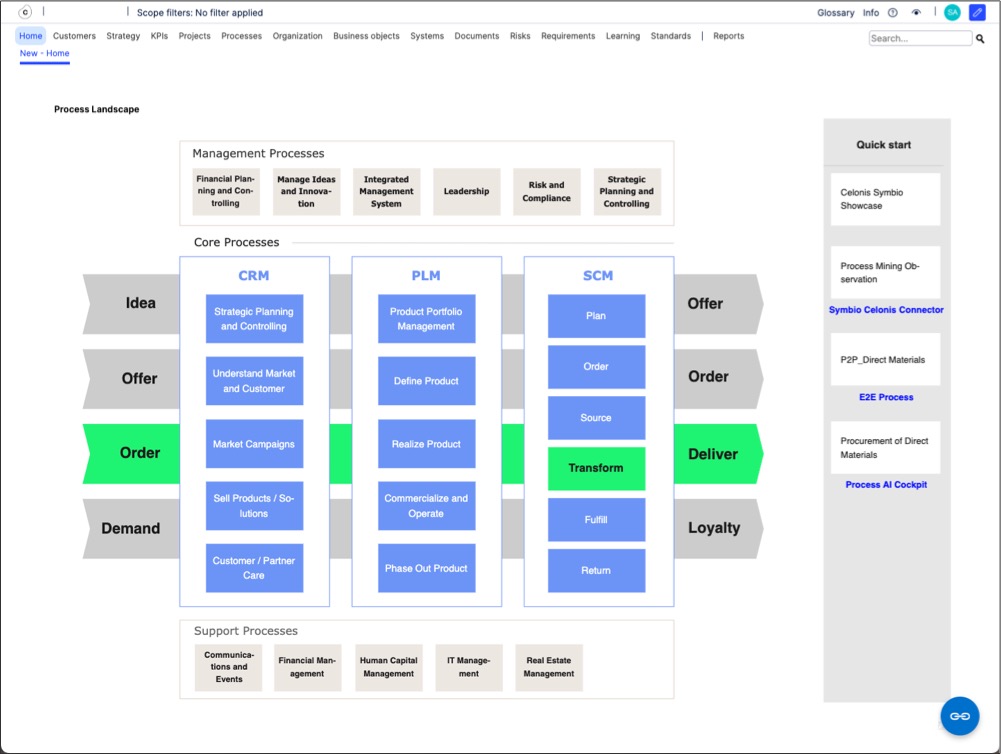
Task: Open Manage Ideas and Innovation box
Action: point(306,192)
